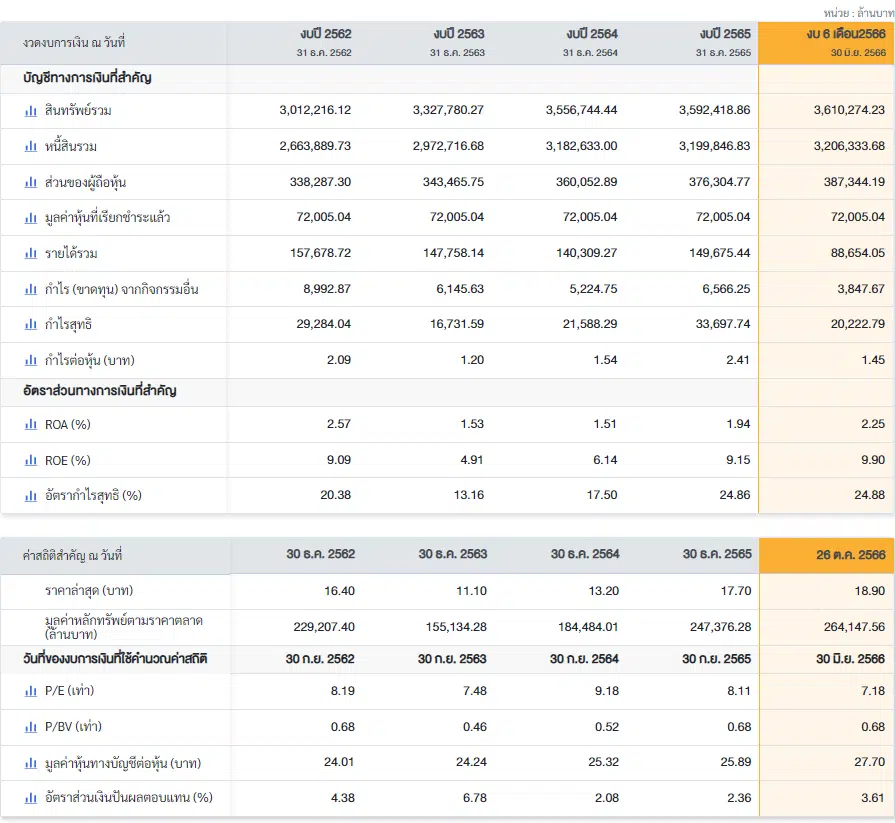The image size is (895, 823).
Task: Click chart icon for P/E (เท่า)
Action: tap(31, 691)
